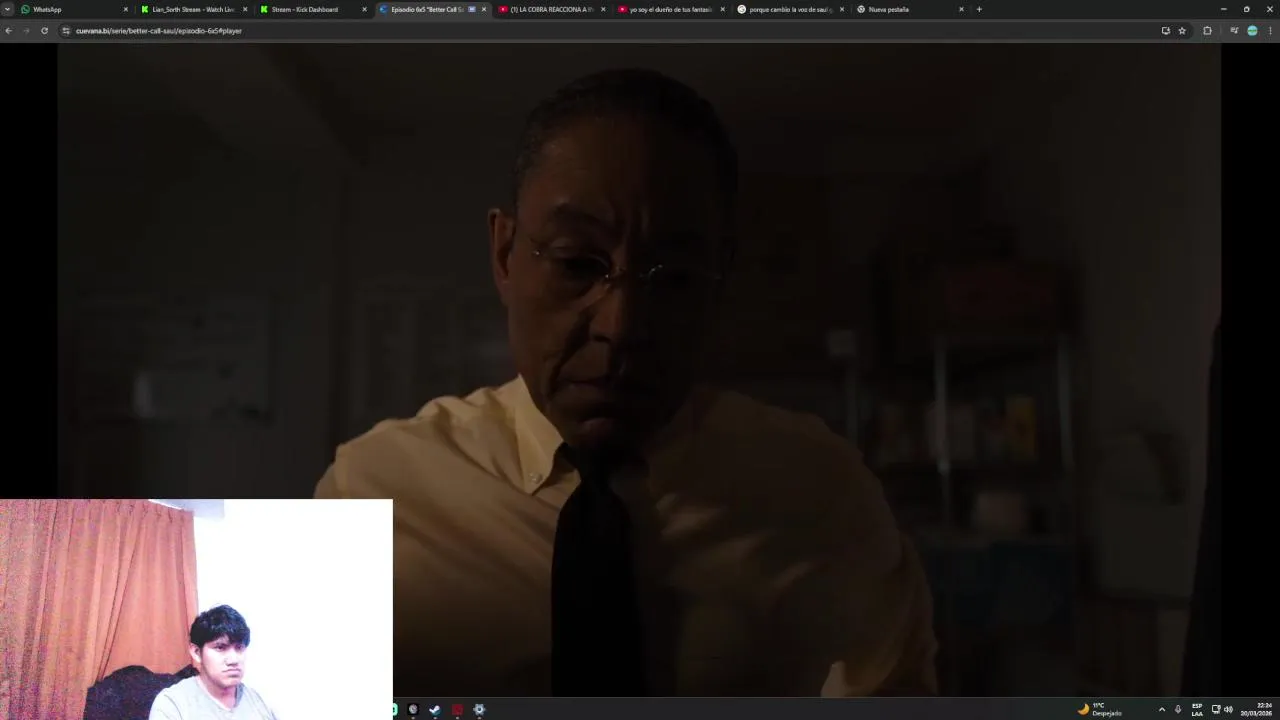The image size is (1280, 720).
Task: Open the weather widget showing Despejado
Action: point(1100,709)
